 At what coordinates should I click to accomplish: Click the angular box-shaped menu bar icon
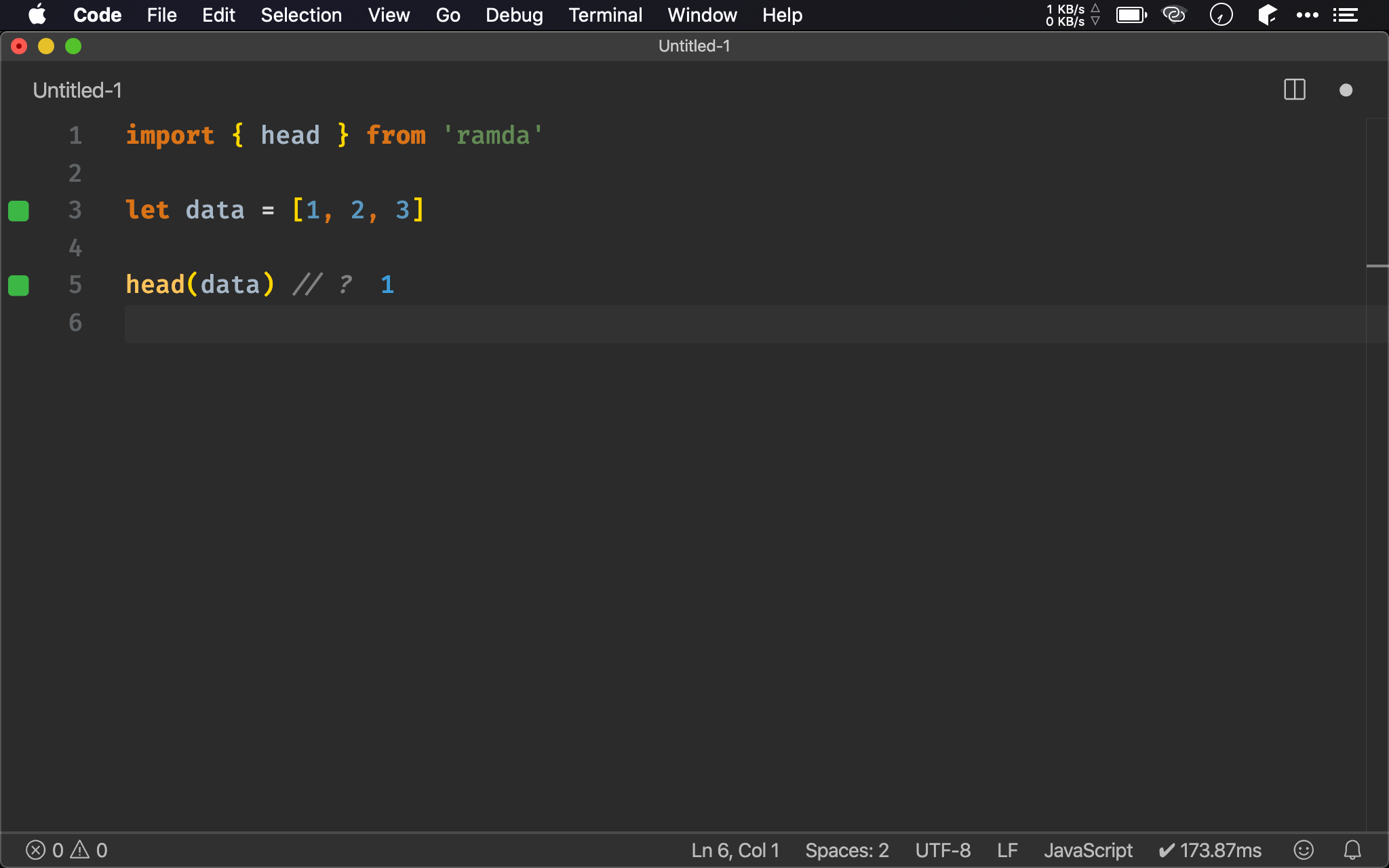pyautogui.click(x=1266, y=15)
